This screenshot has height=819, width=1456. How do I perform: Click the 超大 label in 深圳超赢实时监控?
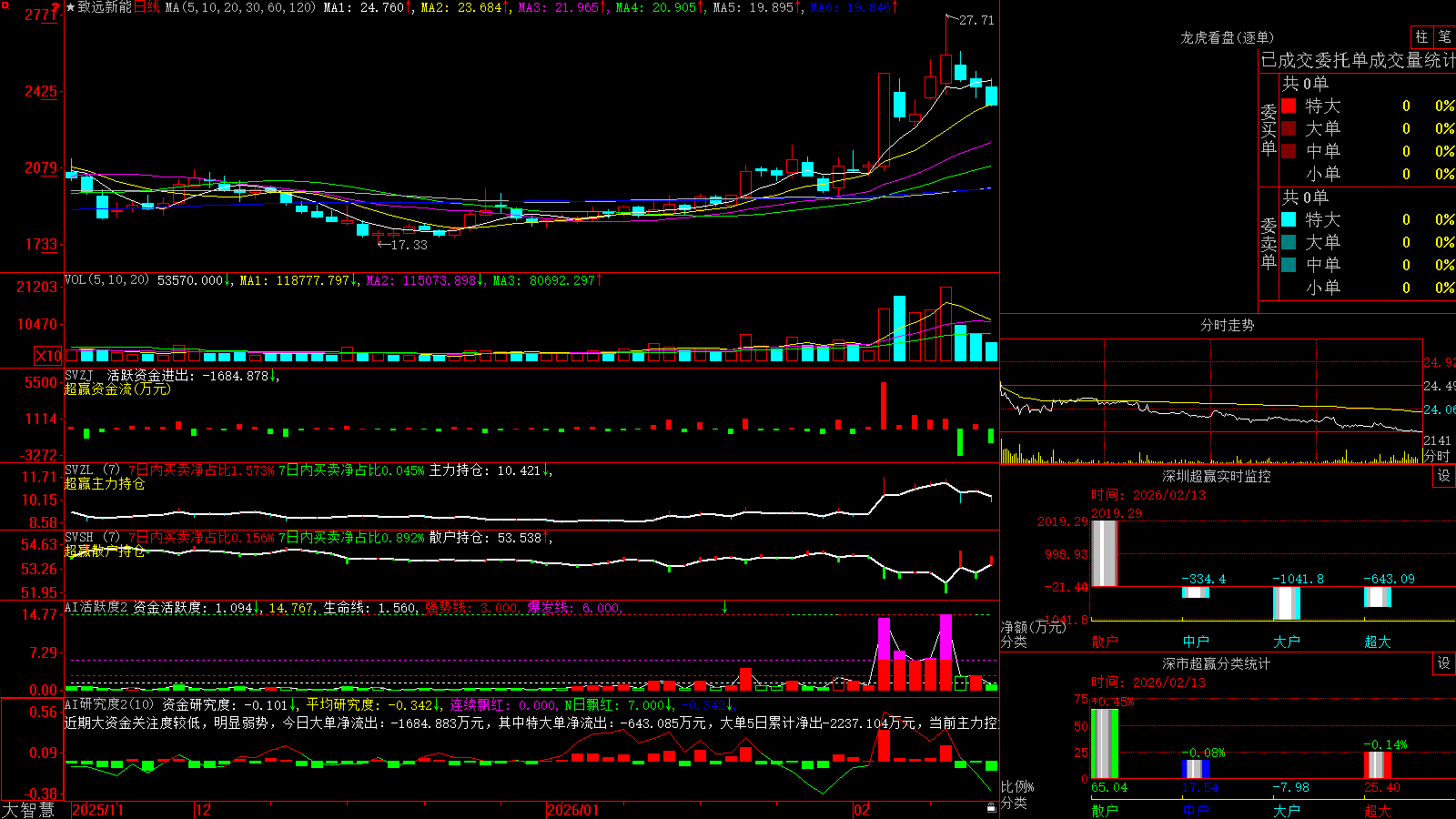tap(1378, 642)
